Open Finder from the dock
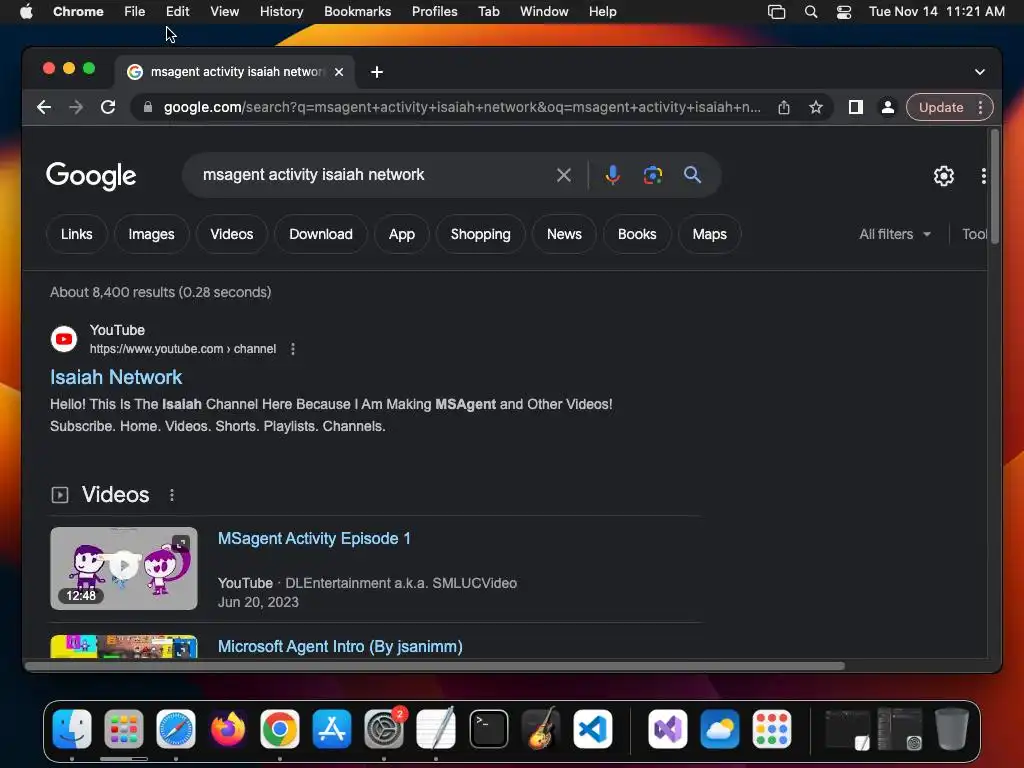Image resolution: width=1024 pixels, height=768 pixels. [72, 729]
